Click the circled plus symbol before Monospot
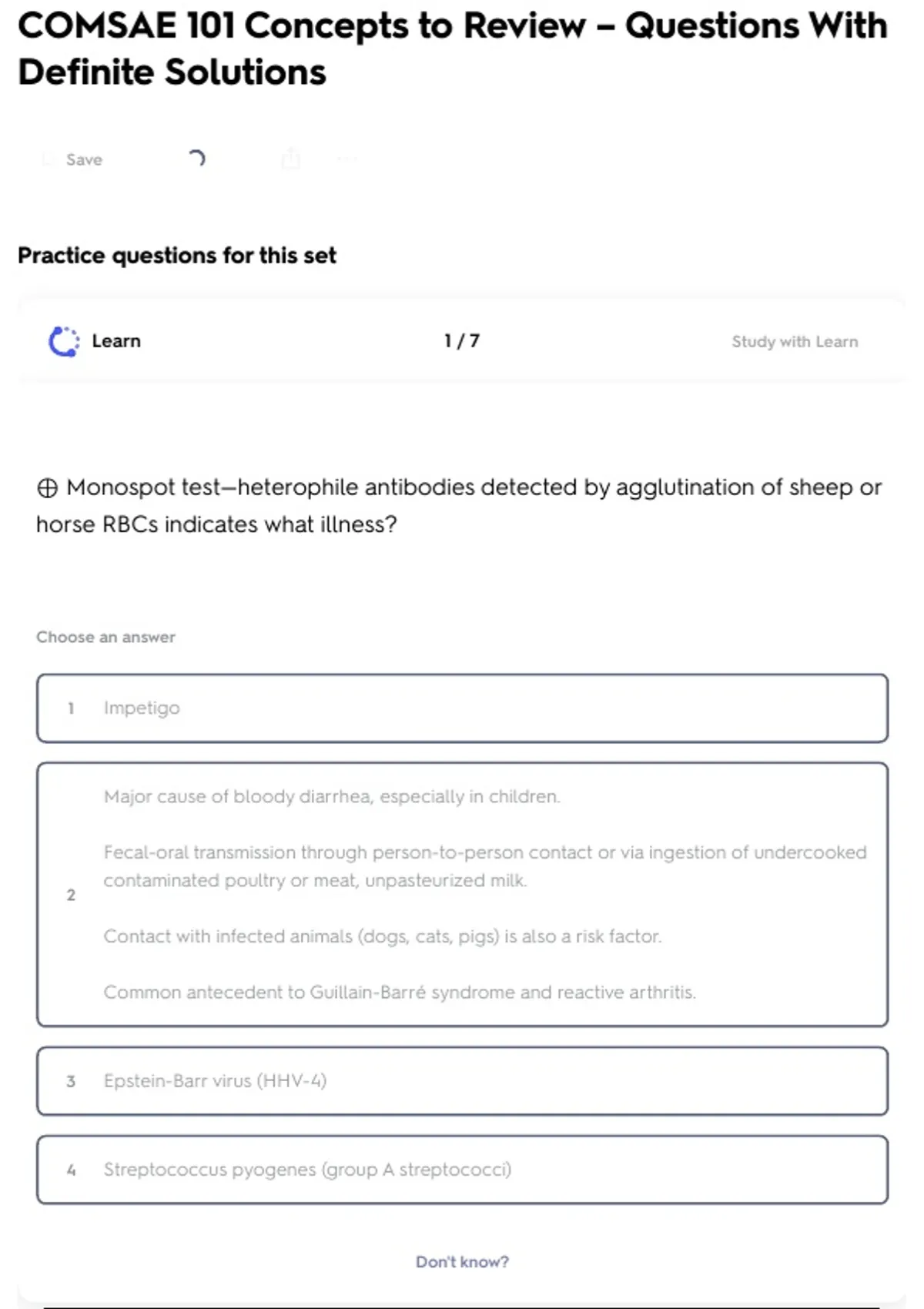 [47, 488]
